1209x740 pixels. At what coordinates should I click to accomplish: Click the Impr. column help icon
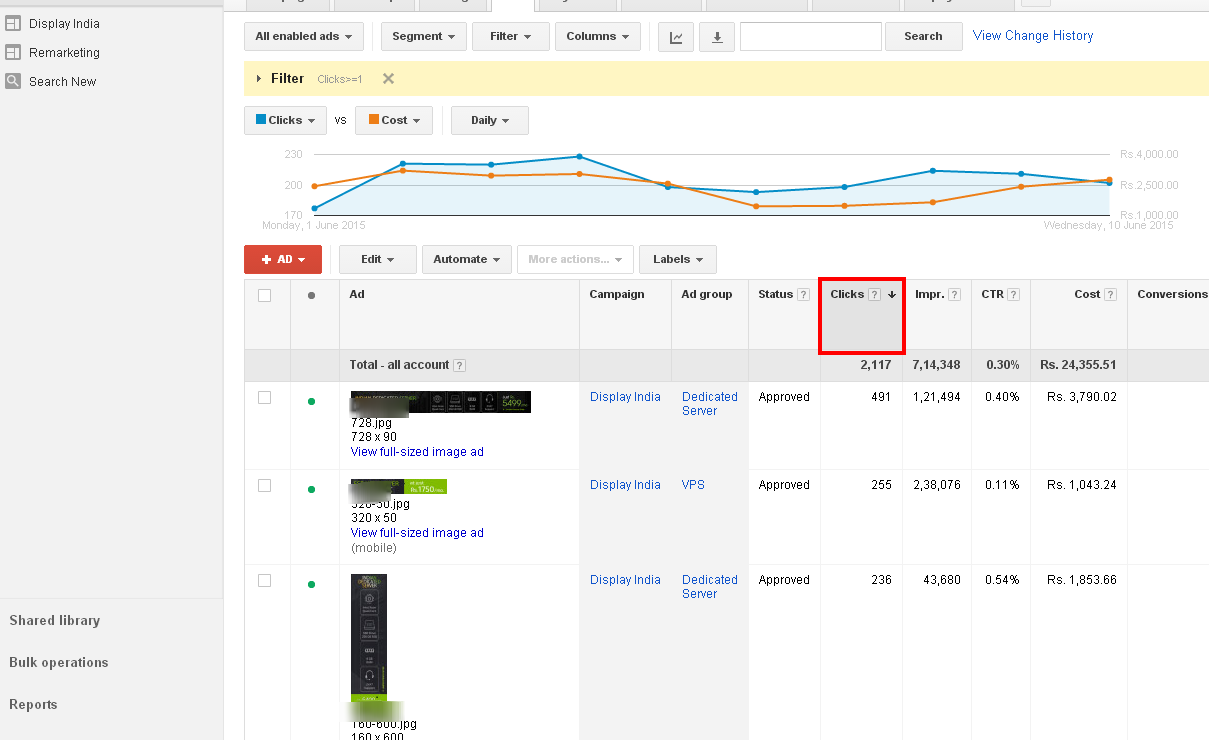954,295
